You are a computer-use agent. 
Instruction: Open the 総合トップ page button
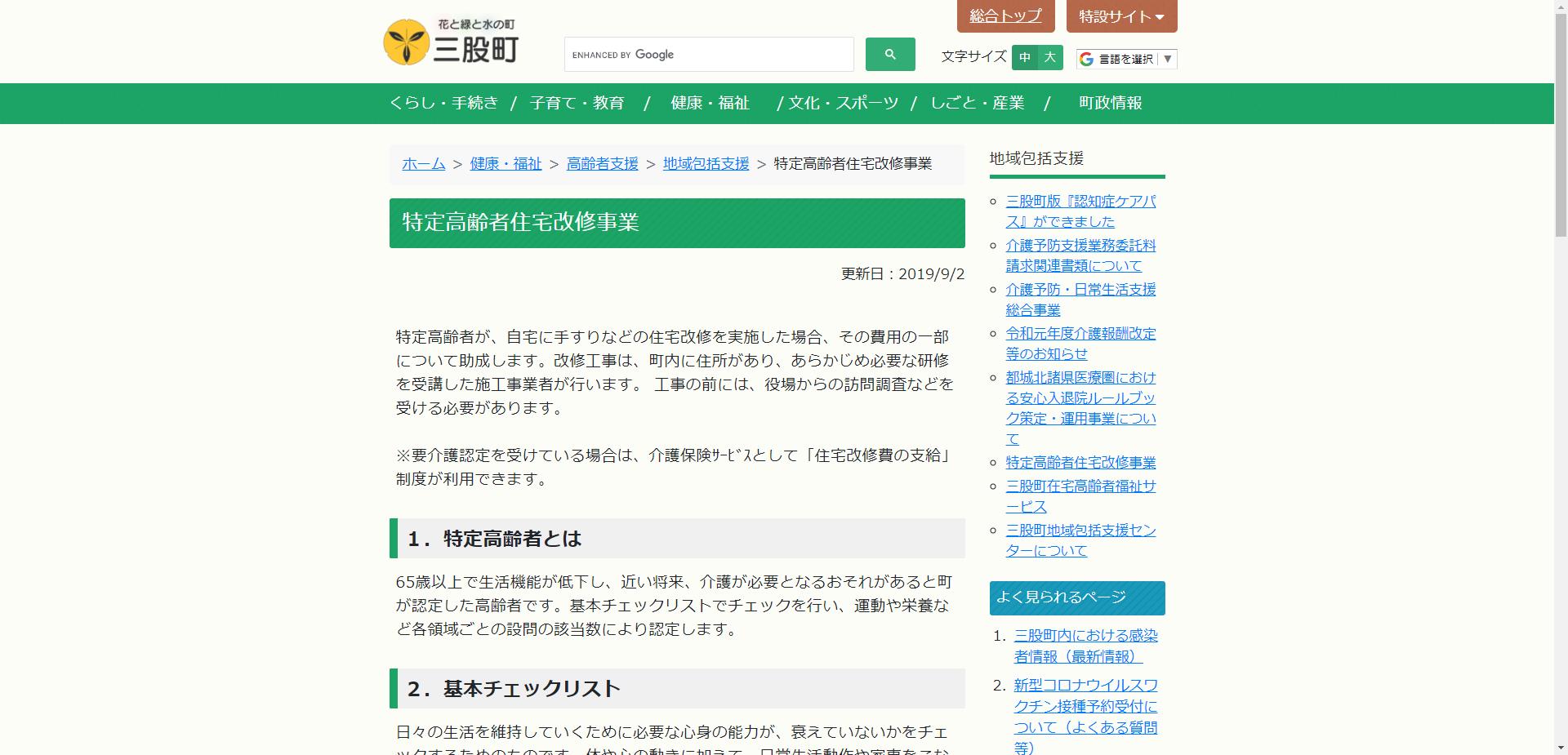coord(1005,16)
